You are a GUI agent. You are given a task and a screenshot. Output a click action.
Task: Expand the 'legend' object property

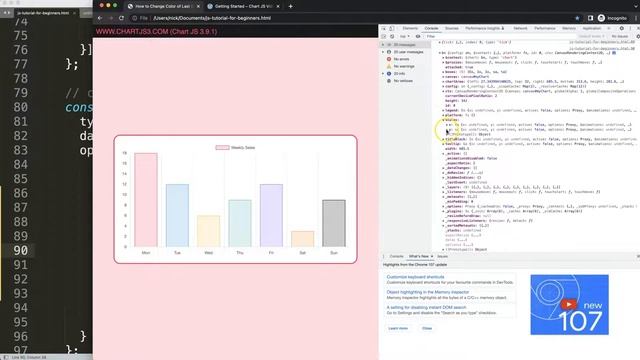pyautogui.click(x=443, y=110)
